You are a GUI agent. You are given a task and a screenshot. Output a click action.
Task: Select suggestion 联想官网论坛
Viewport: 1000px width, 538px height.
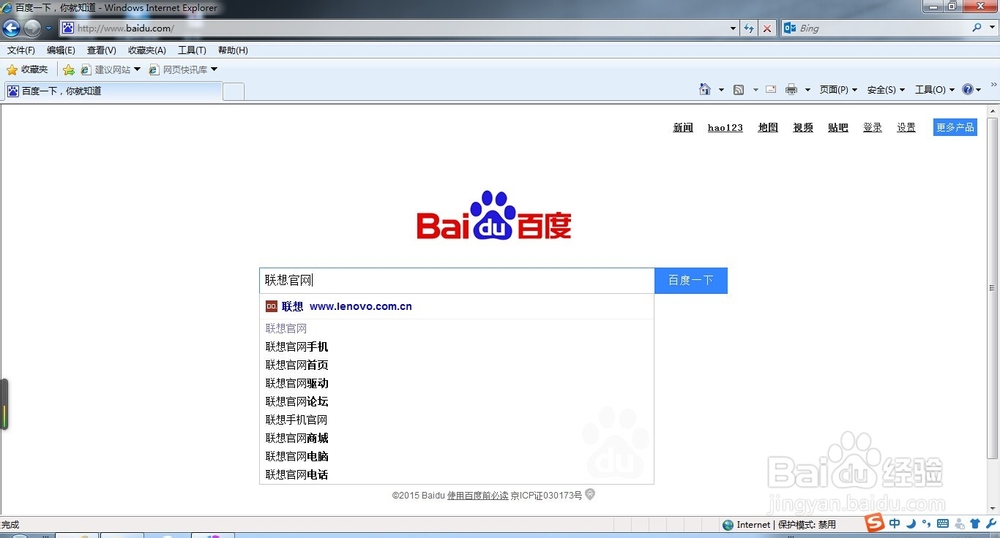pos(457,402)
